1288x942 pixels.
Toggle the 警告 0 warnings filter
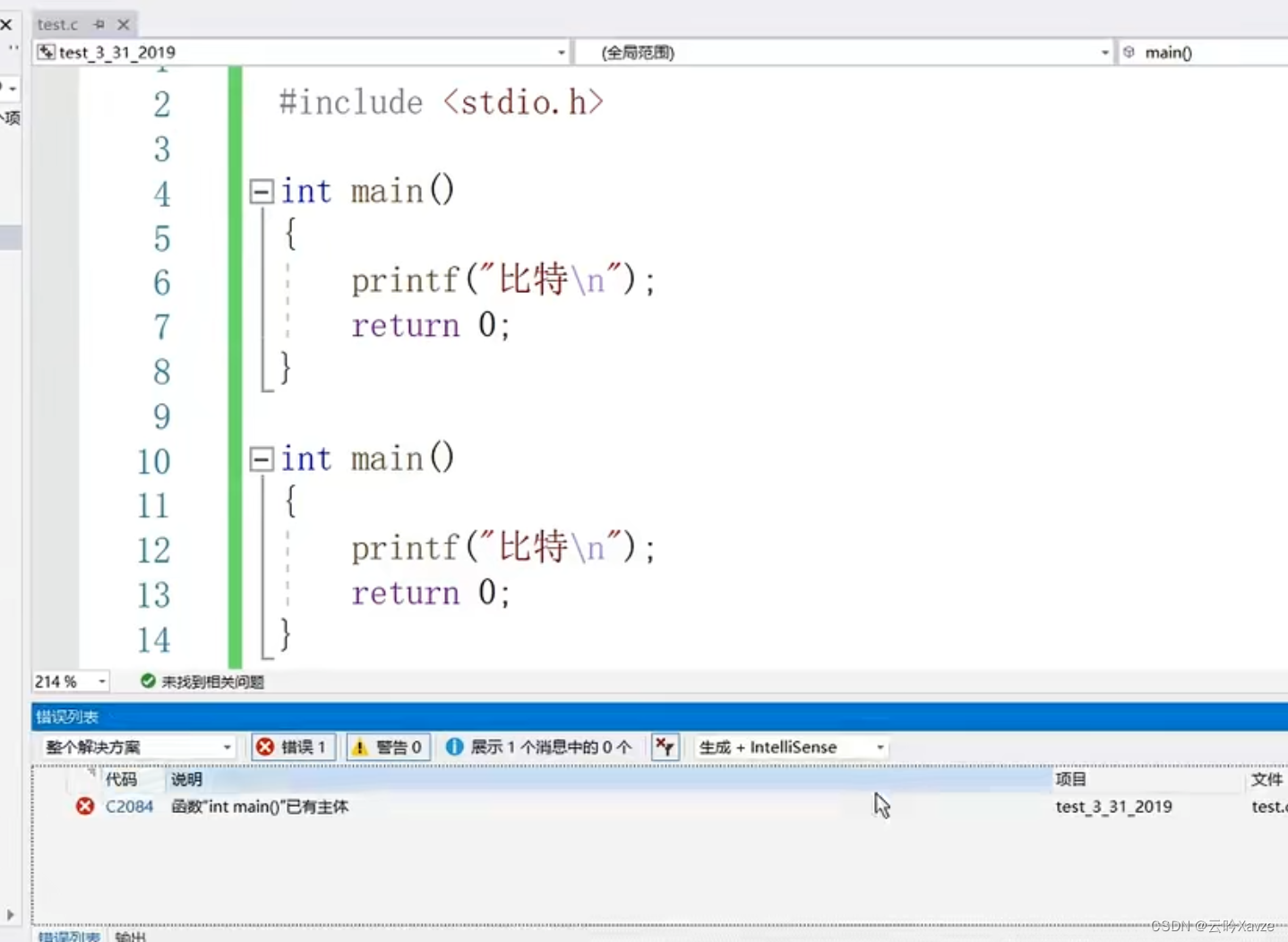click(x=388, y=747)
